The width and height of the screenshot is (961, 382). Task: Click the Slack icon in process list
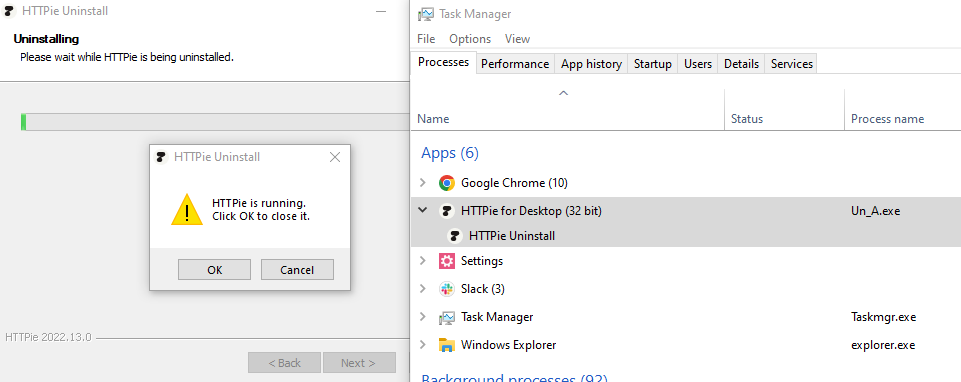click(447, 289)
